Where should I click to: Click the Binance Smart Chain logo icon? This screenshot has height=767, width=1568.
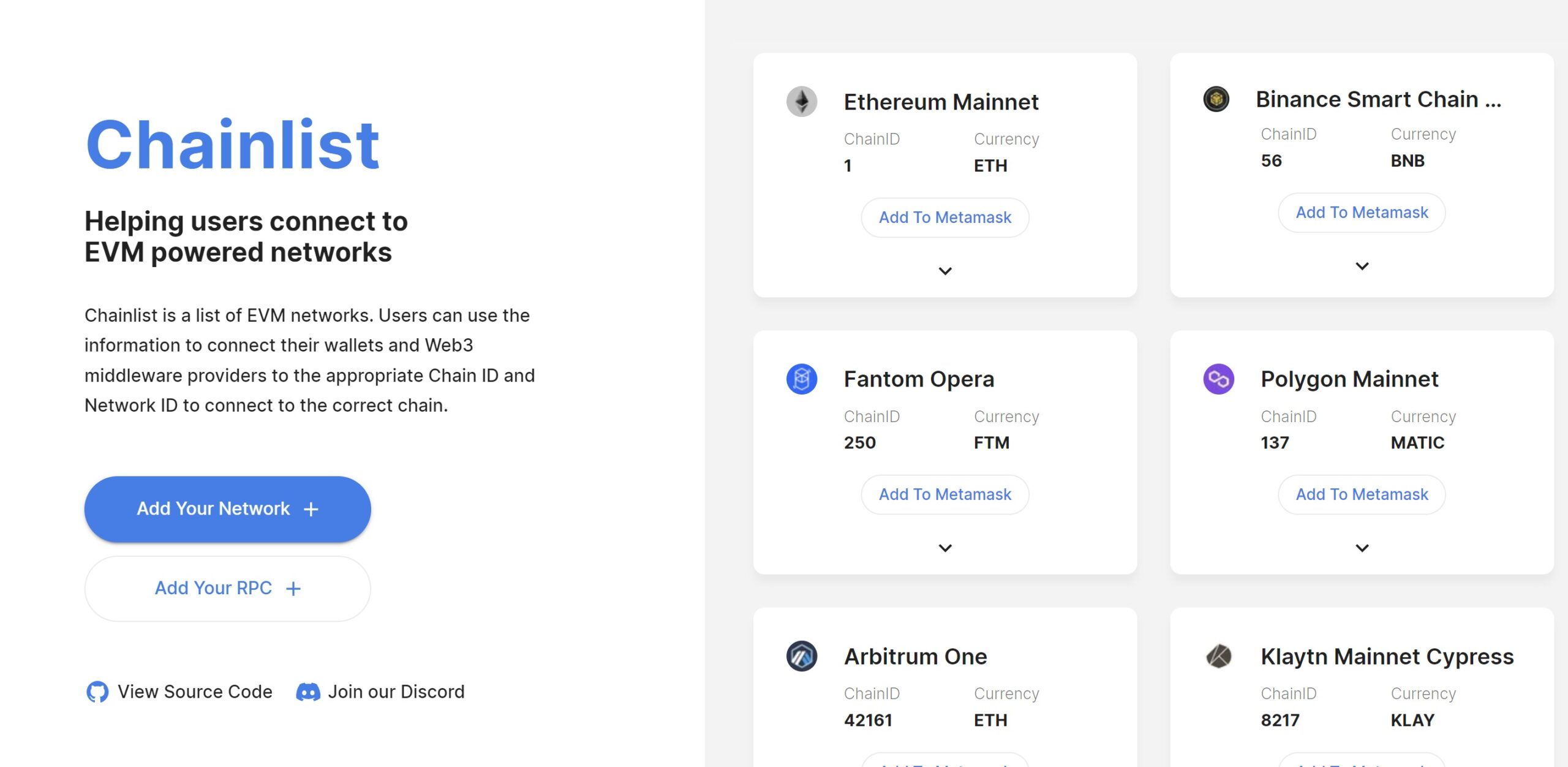tap(1216, 99)
